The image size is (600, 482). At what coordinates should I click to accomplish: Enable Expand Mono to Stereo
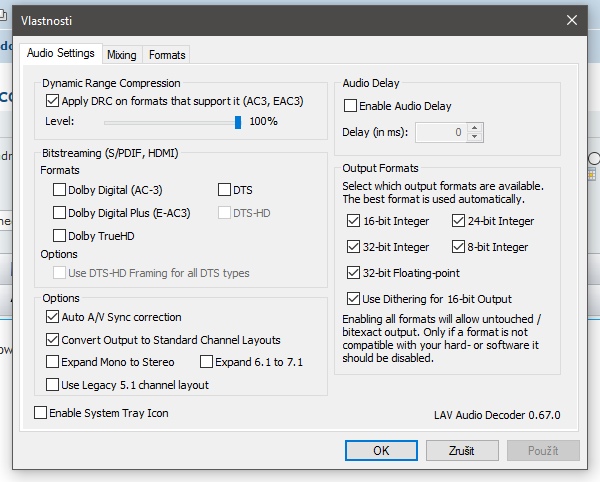pos(53,362)
